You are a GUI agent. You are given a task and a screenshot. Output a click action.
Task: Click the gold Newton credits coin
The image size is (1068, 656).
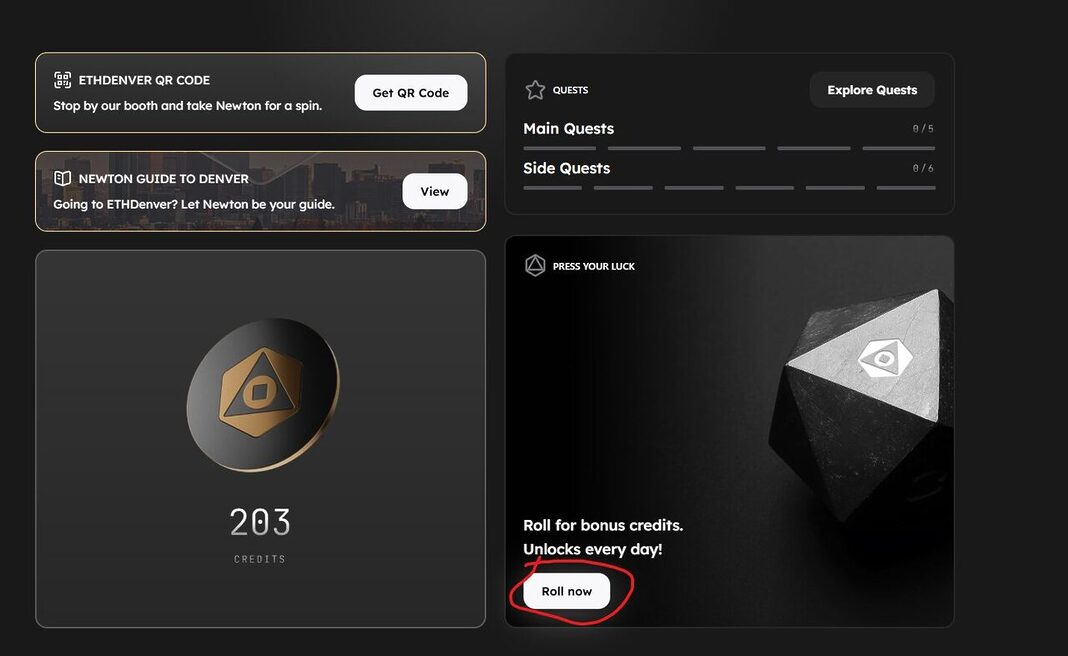(263, 394)
